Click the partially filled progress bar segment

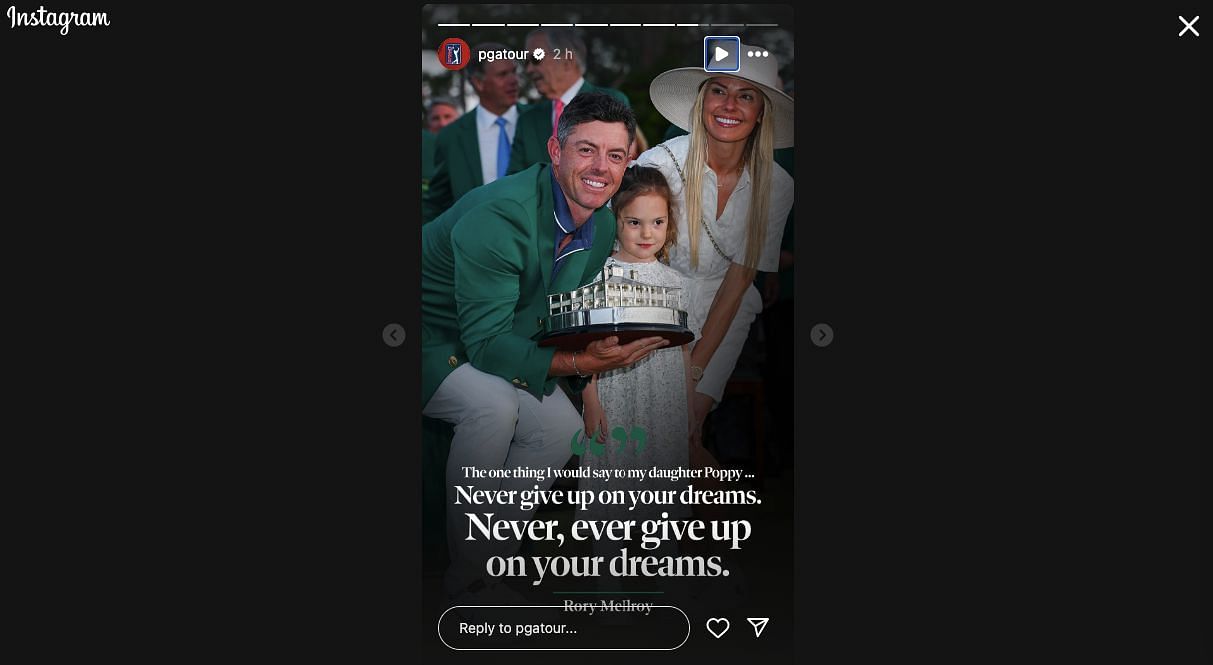click(693, 25)
